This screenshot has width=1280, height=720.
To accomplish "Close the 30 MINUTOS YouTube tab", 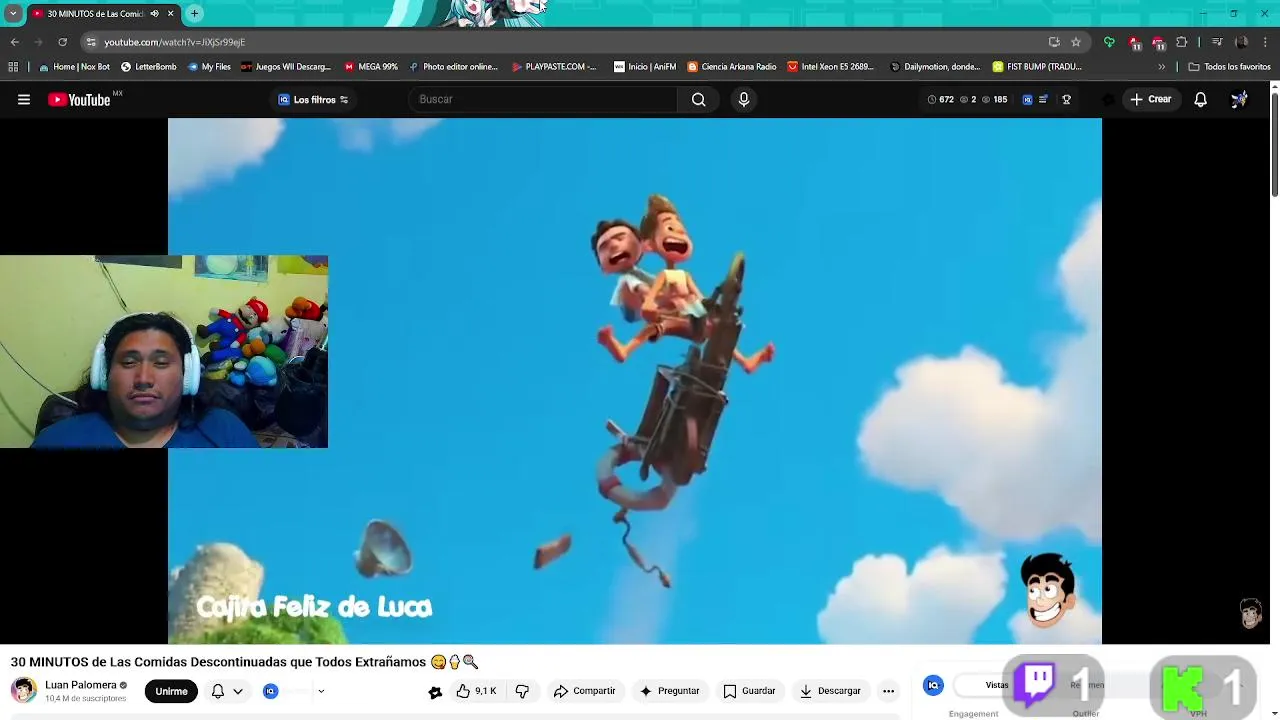I will tap(170, 13).
